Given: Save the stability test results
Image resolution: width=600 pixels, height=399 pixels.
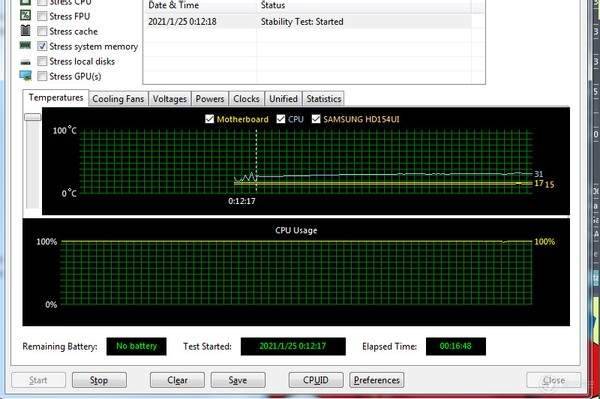Looking at the screenshot, I should 238,380.
